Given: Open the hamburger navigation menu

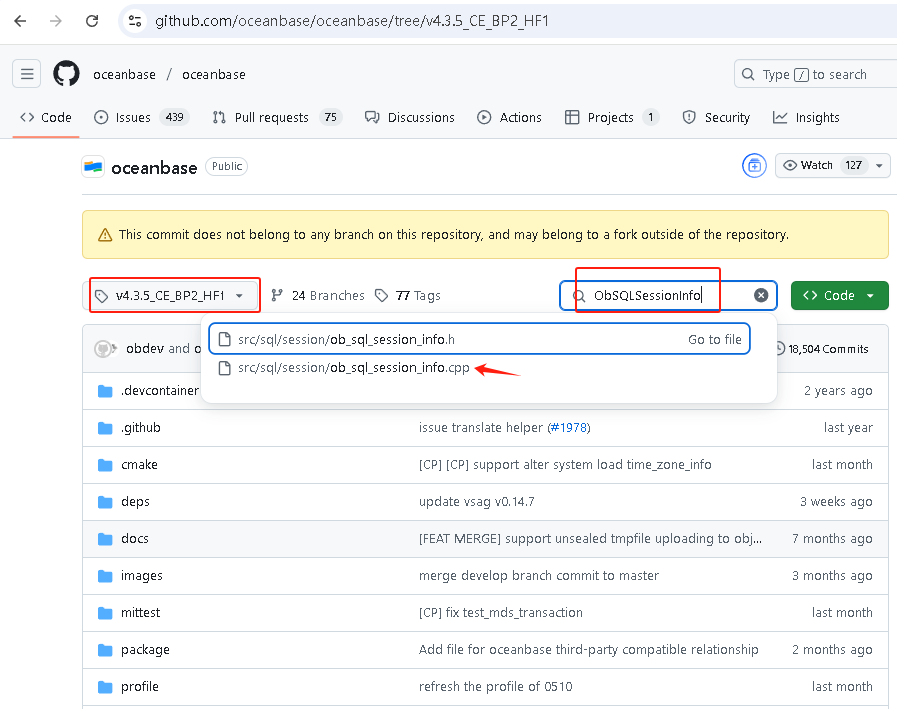Looking at the screenshot, I should pos(26,74).
